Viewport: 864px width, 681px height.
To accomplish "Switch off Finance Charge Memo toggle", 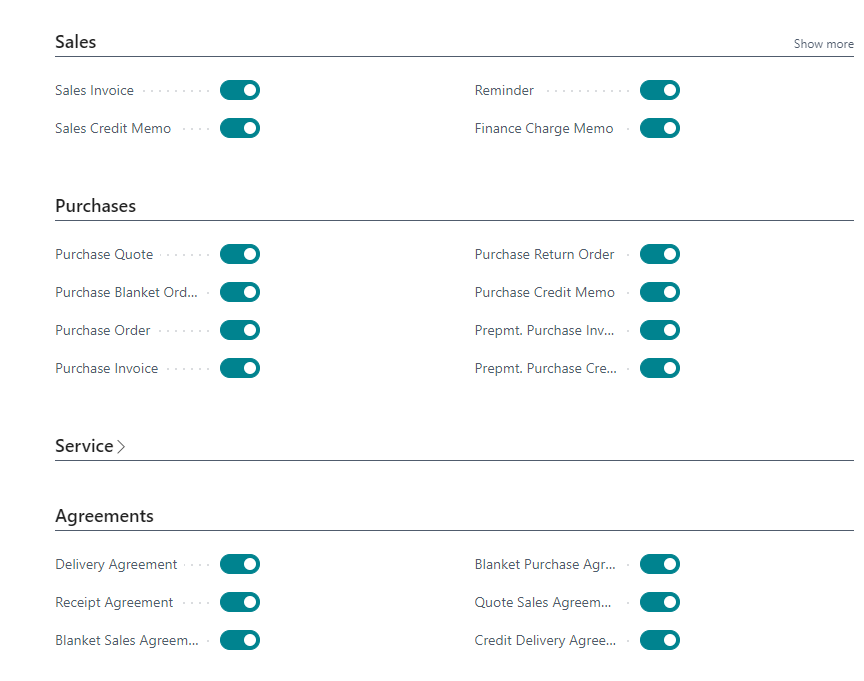I will tap(660, 128).
